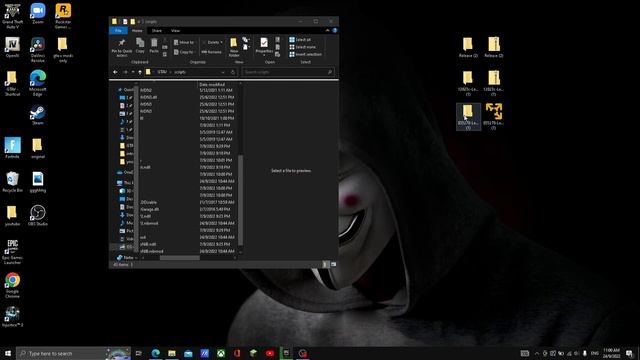Open Xbox app from taskbar
640x360 pixels.
pos(221,353)
